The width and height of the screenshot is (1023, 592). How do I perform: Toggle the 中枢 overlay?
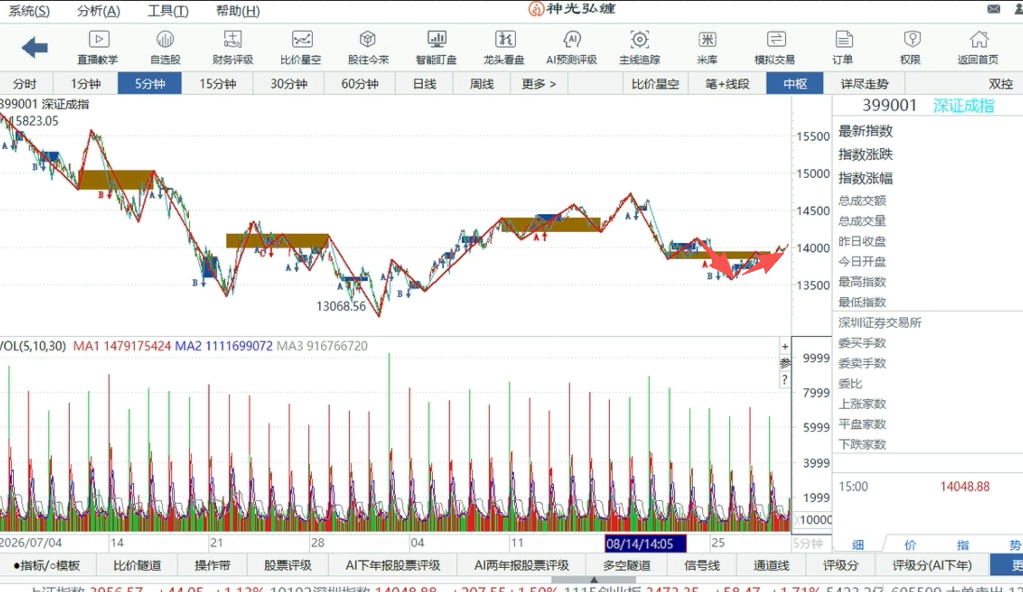point(795,84)
